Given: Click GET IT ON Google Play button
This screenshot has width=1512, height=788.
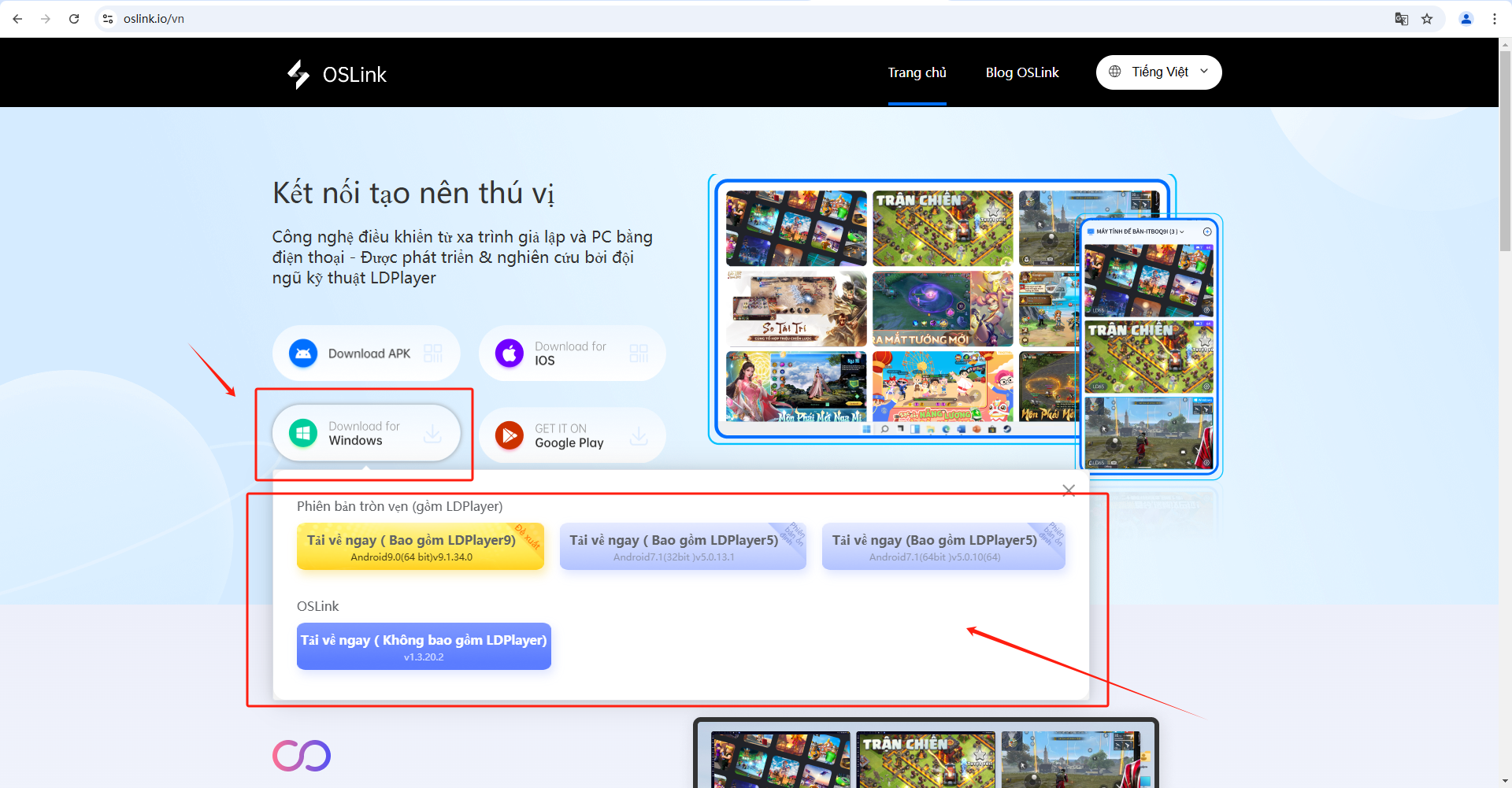Looking at the screenshot, I should click(572, 435).
